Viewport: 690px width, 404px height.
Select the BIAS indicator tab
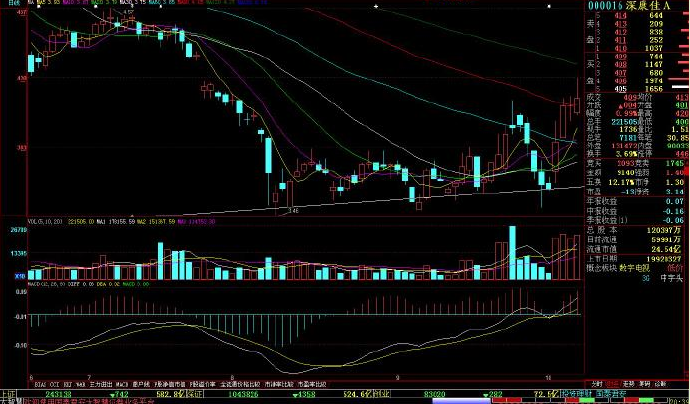pyautogui.click(x=40, y=384)
